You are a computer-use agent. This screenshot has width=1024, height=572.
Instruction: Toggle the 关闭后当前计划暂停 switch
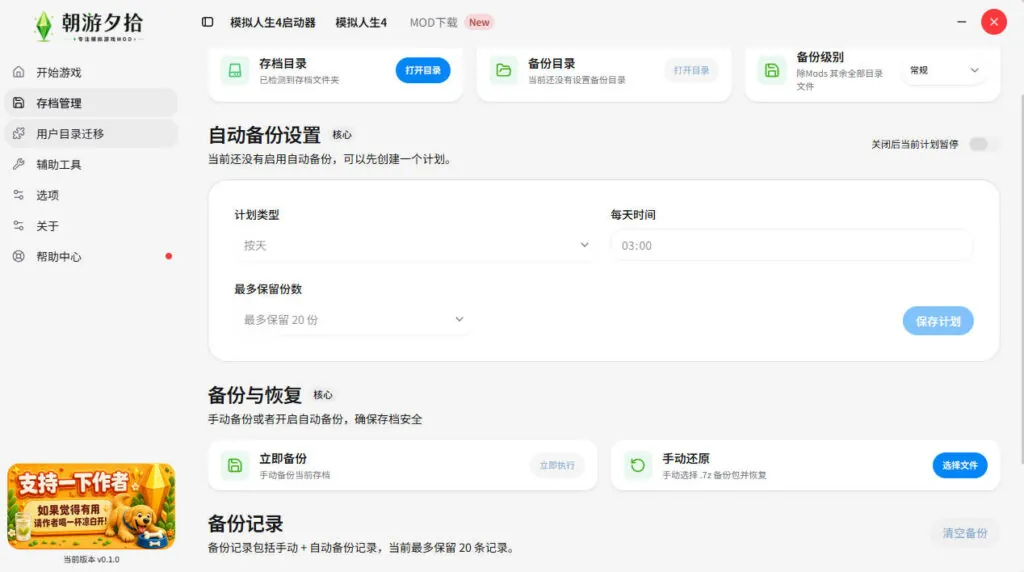click(982, 144)
